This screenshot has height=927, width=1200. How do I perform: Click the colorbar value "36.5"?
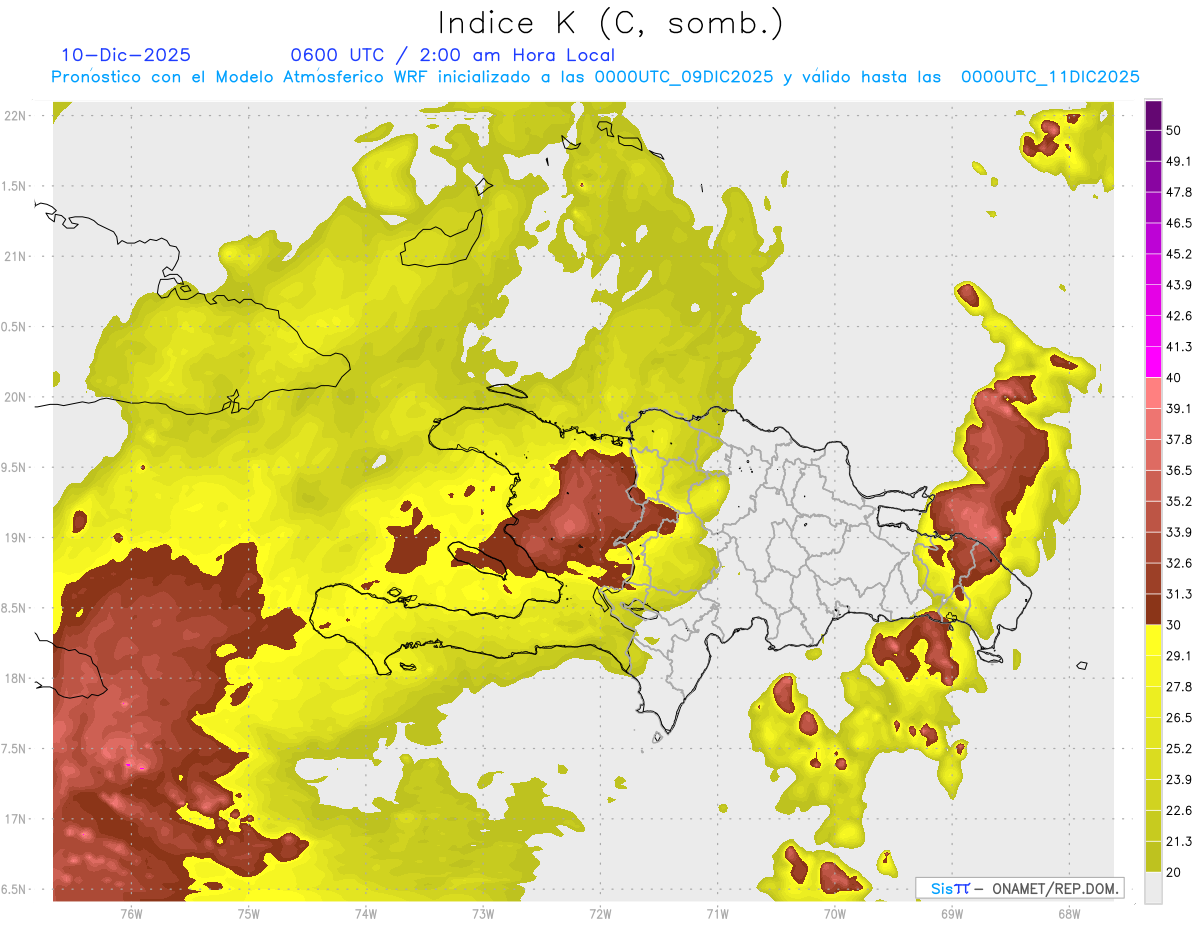(x=1179, y=470)
